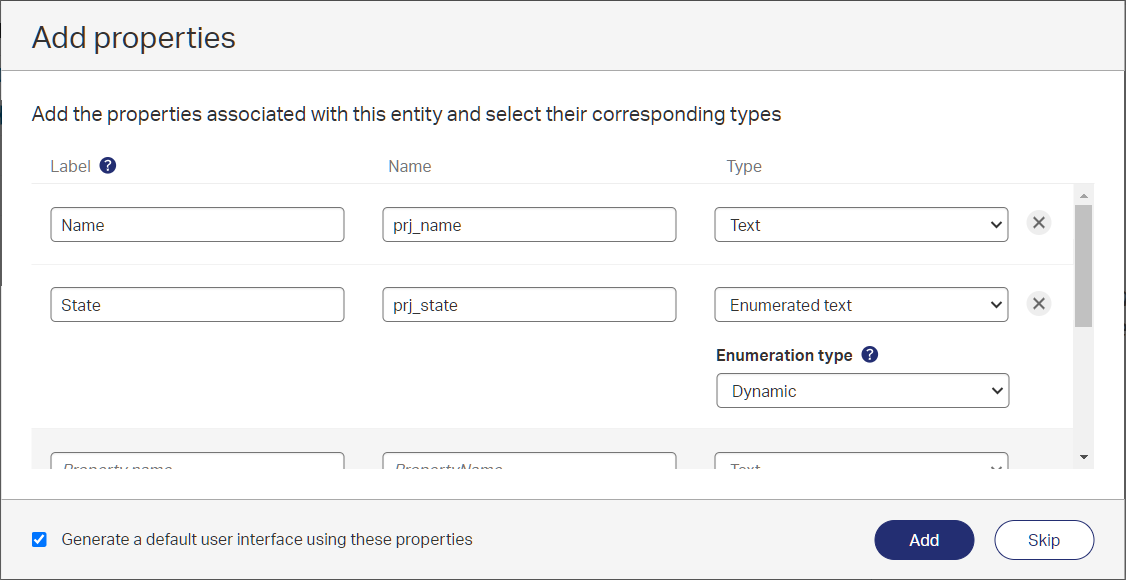Viewport: 1126px width, 580px height.
Task: Click the empty Property name label field
Action: pyautogui.click(x=197, y=462)
